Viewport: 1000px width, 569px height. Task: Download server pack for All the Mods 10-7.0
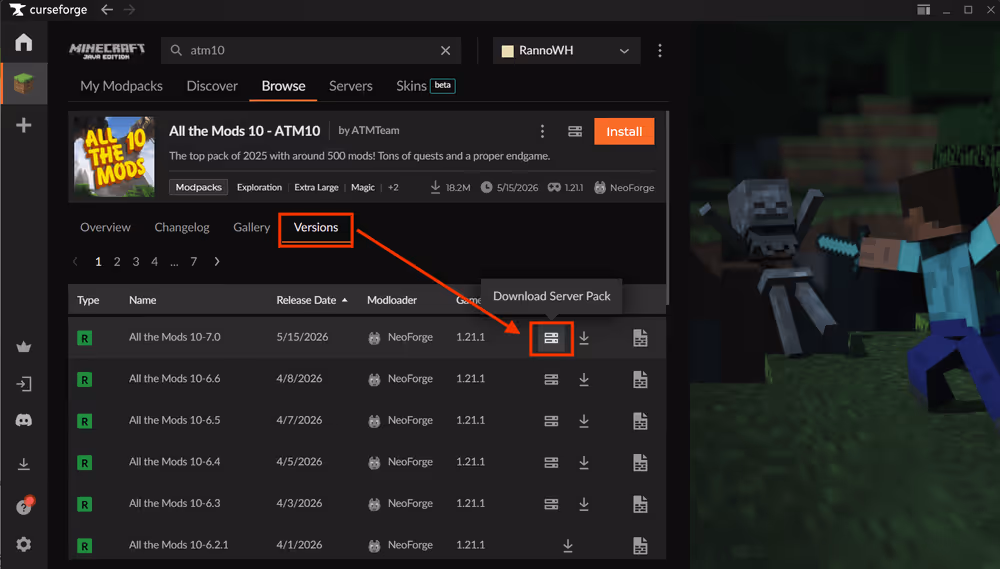point(552,338)
